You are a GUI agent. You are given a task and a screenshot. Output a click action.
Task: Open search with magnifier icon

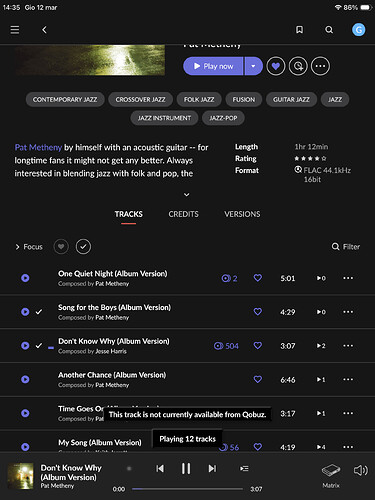(x=329, y=30)
